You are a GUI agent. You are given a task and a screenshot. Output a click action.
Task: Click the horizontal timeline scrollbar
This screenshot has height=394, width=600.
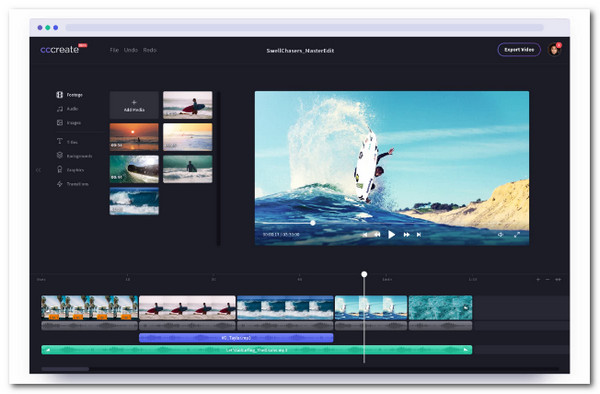65,369
